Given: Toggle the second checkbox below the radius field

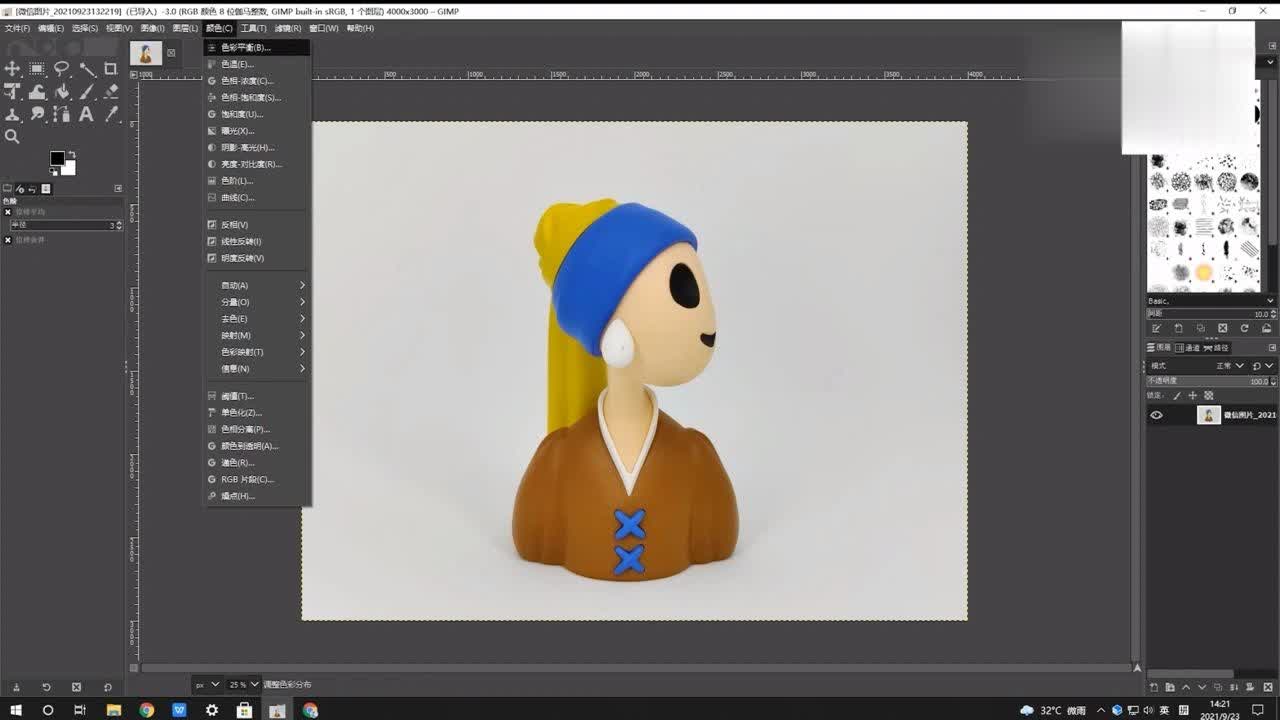Looking at the screenshot, I should [8, 240].
